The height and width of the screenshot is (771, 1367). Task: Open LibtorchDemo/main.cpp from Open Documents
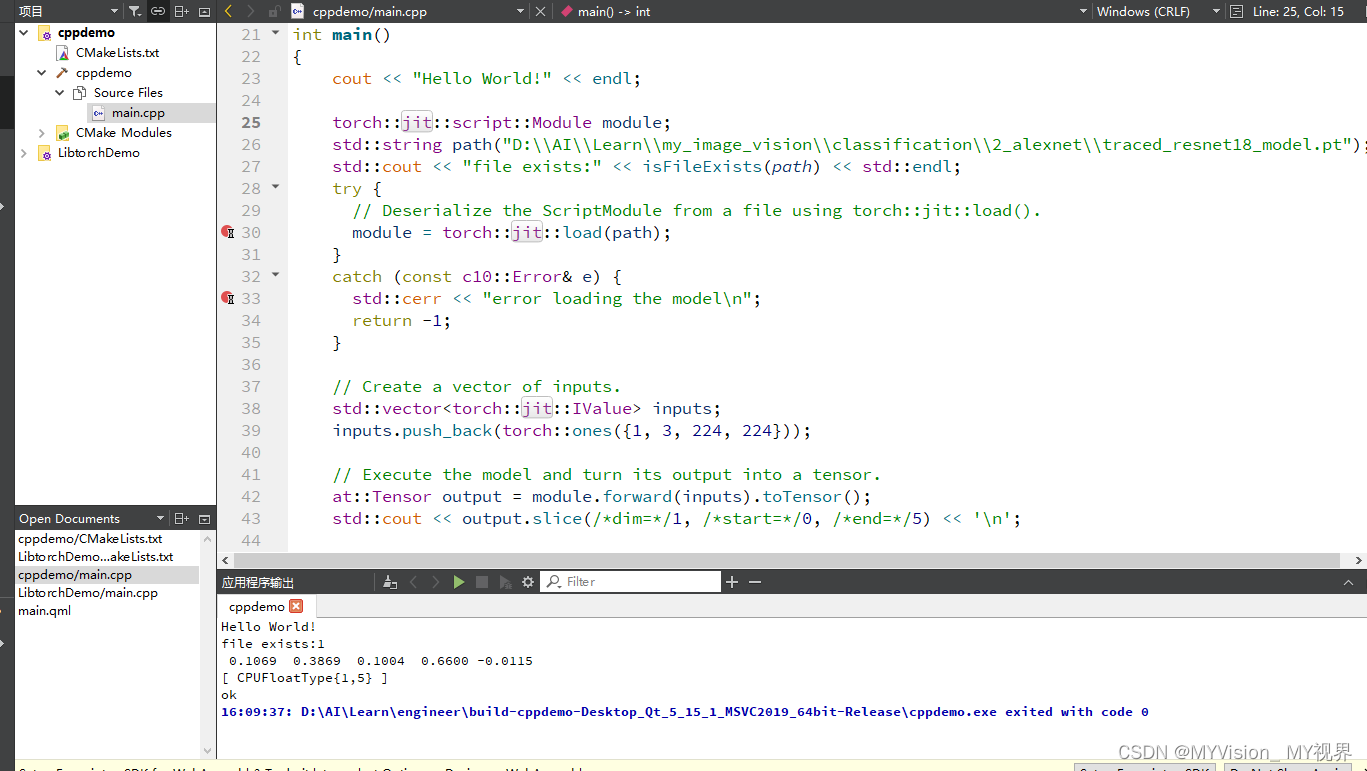point(88,592)
